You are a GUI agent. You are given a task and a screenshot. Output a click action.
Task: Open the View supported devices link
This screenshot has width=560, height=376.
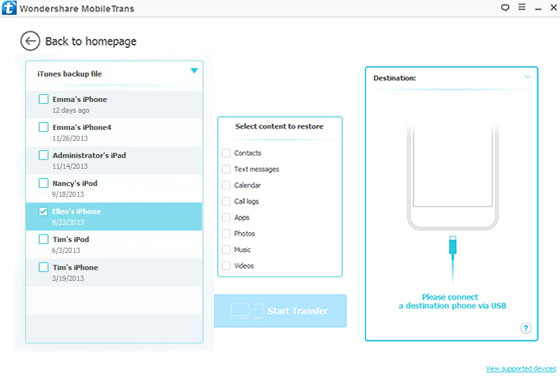pyautogui.click(x=521, y=369)
